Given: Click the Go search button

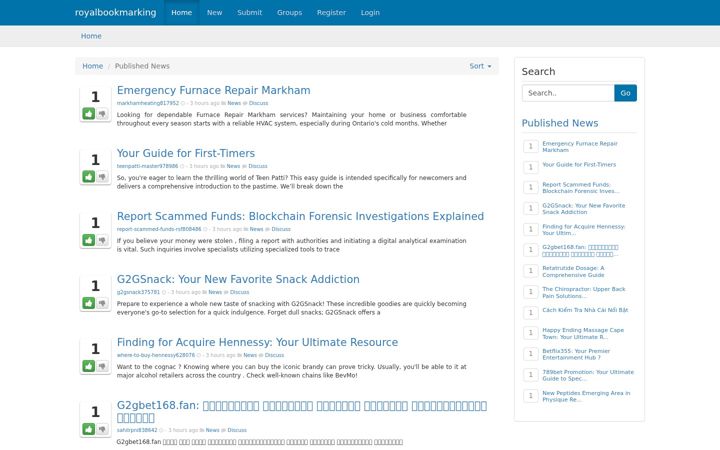Looking at the screenshot, I should click(625, 93).
